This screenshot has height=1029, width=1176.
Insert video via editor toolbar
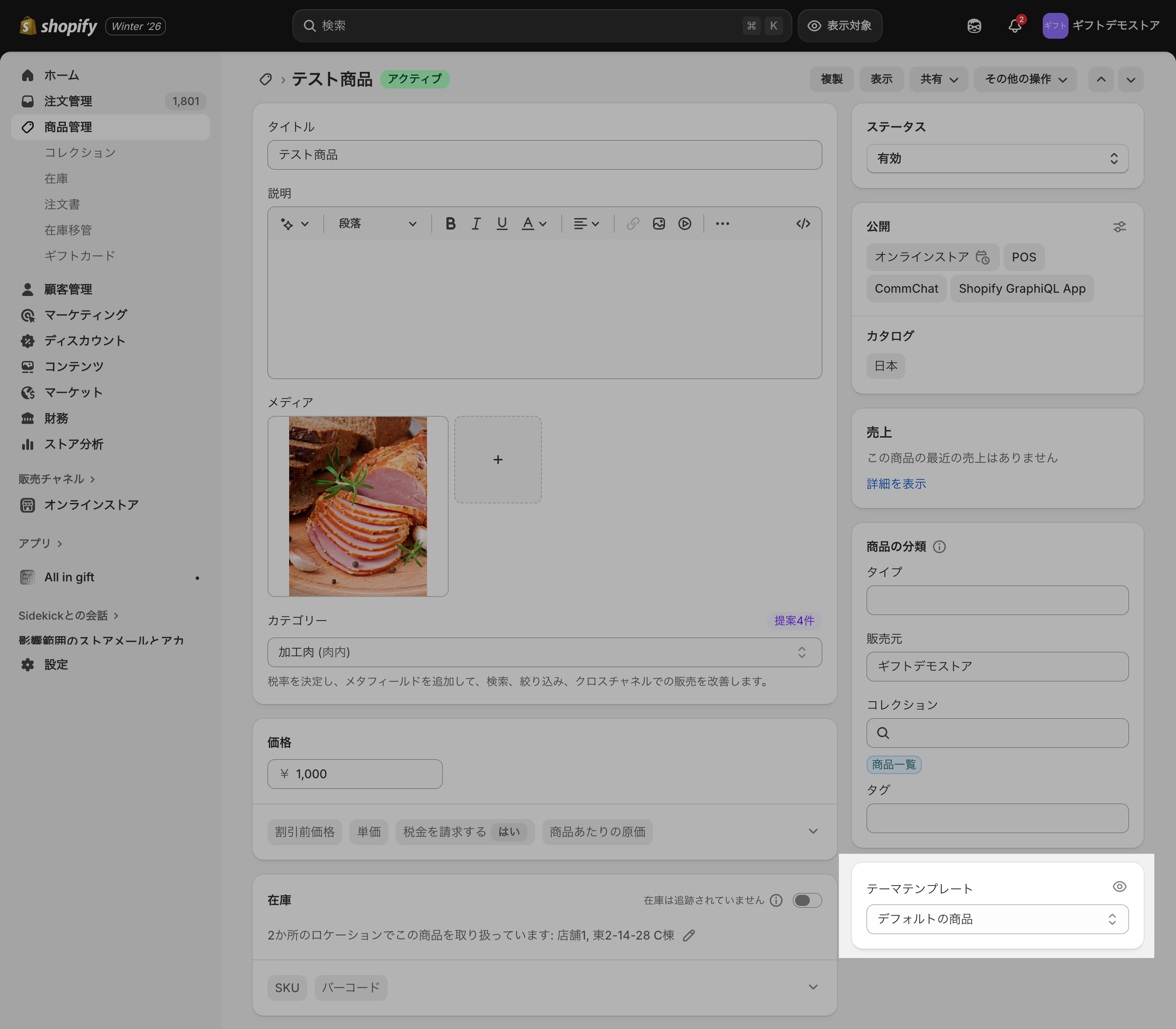(x=684, y=224)
